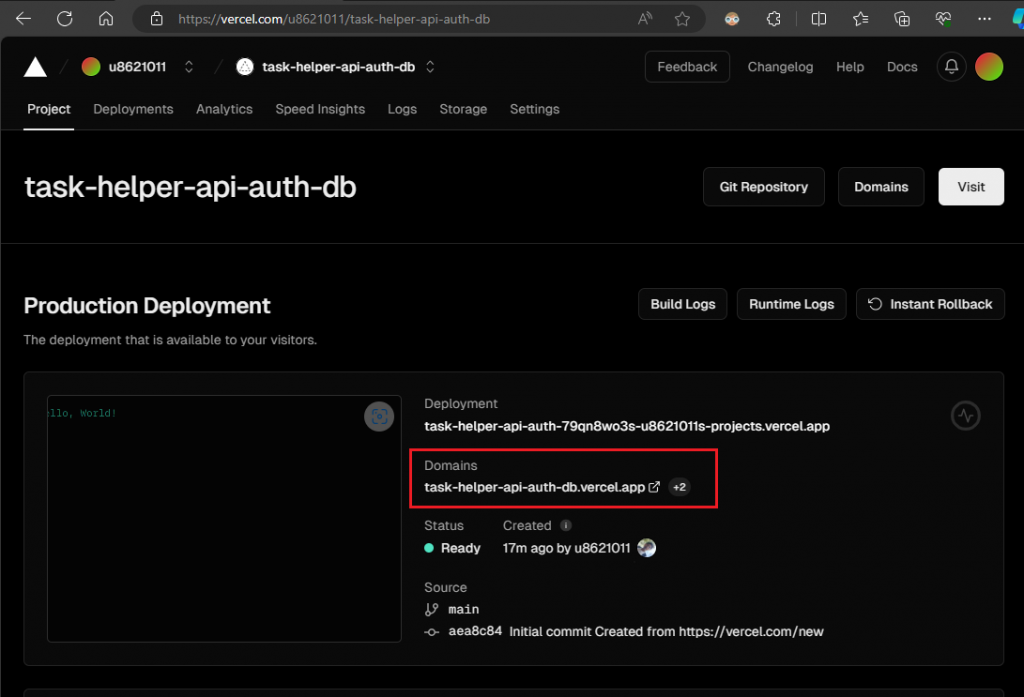Open task-helper-api-auth-db.vercel.app domain link
This screenshot has height=697, width=1024.
pos(534,487)
